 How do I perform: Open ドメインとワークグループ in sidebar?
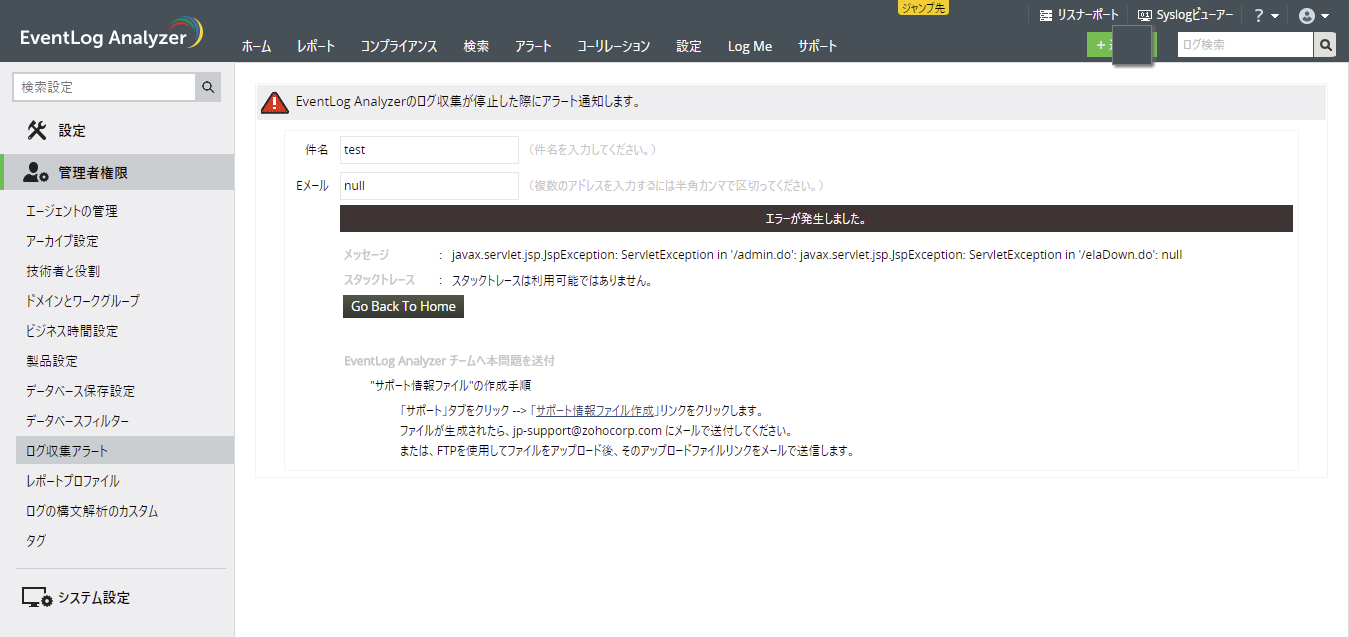(83, 301)
